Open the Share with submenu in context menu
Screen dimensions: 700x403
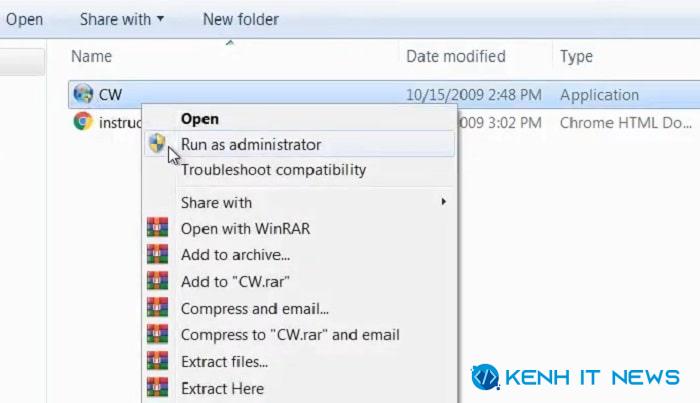[x=300, y=203]
